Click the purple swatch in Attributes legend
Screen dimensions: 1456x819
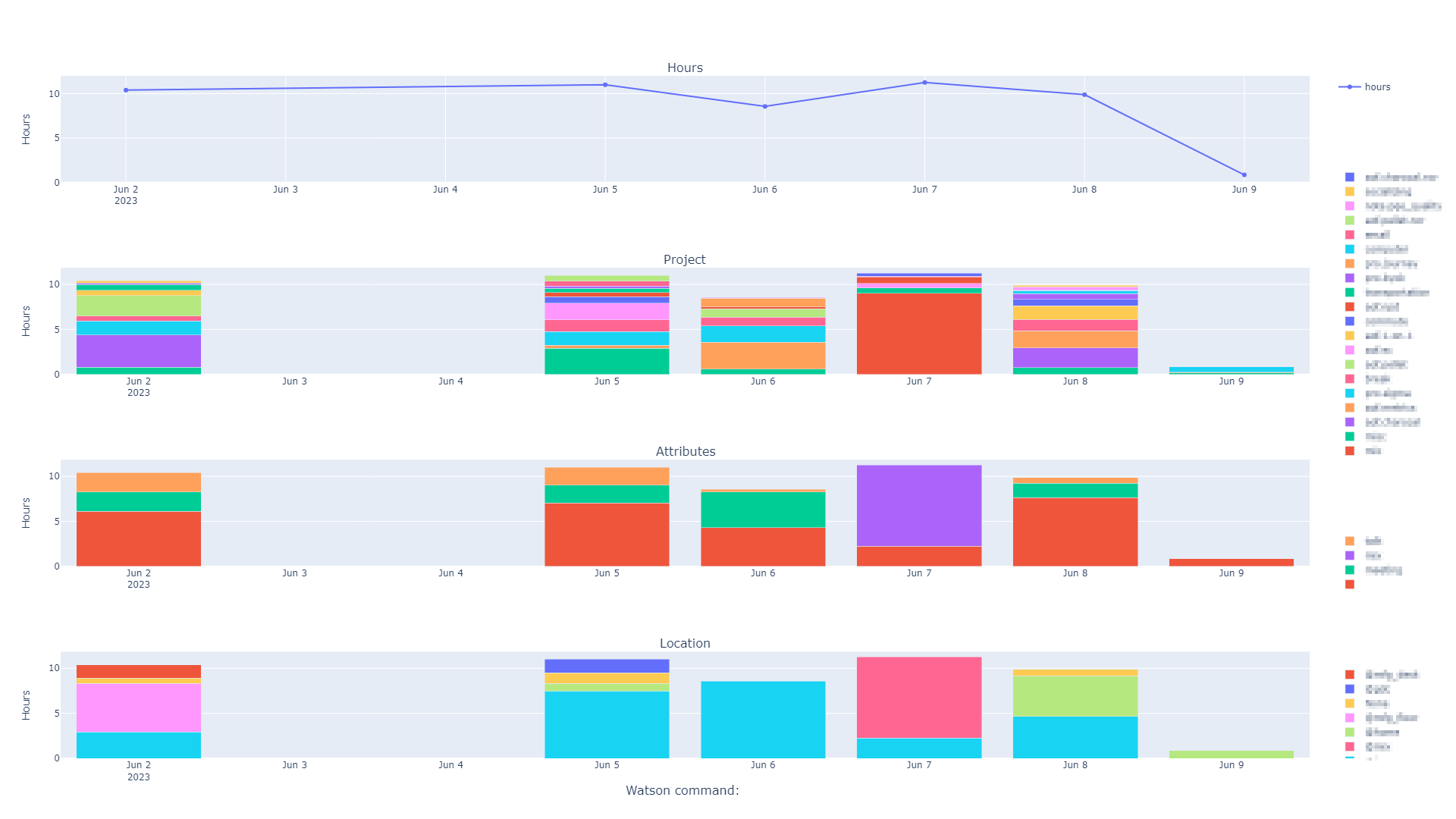[x=1350, y=556]
